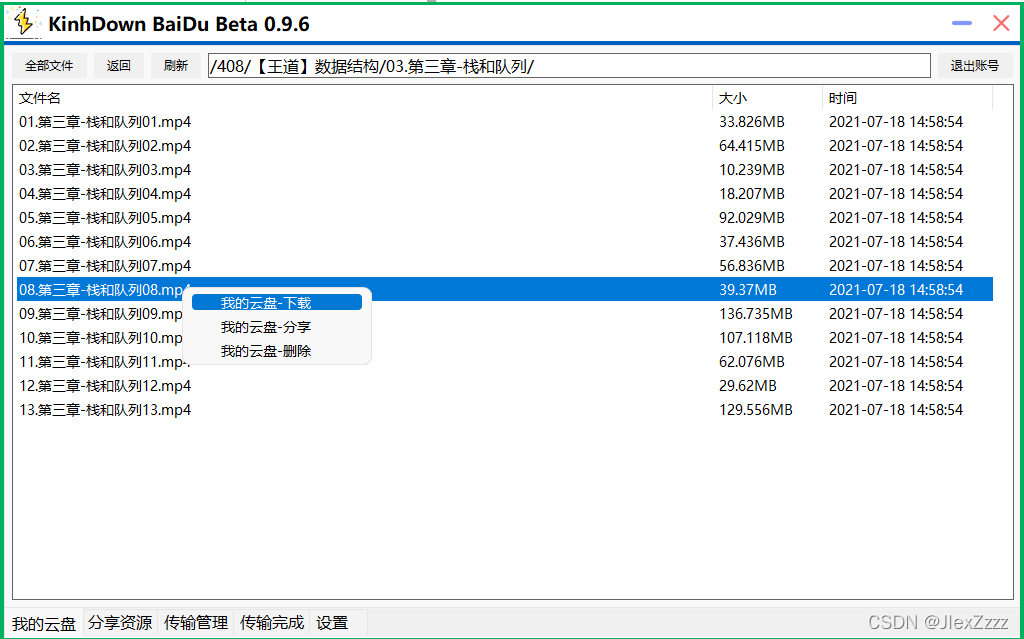This screenshot has height=639, width=1024.
Task: Select file 06.第三章-栈和队列06.mp4
Action: coord(105,242)
